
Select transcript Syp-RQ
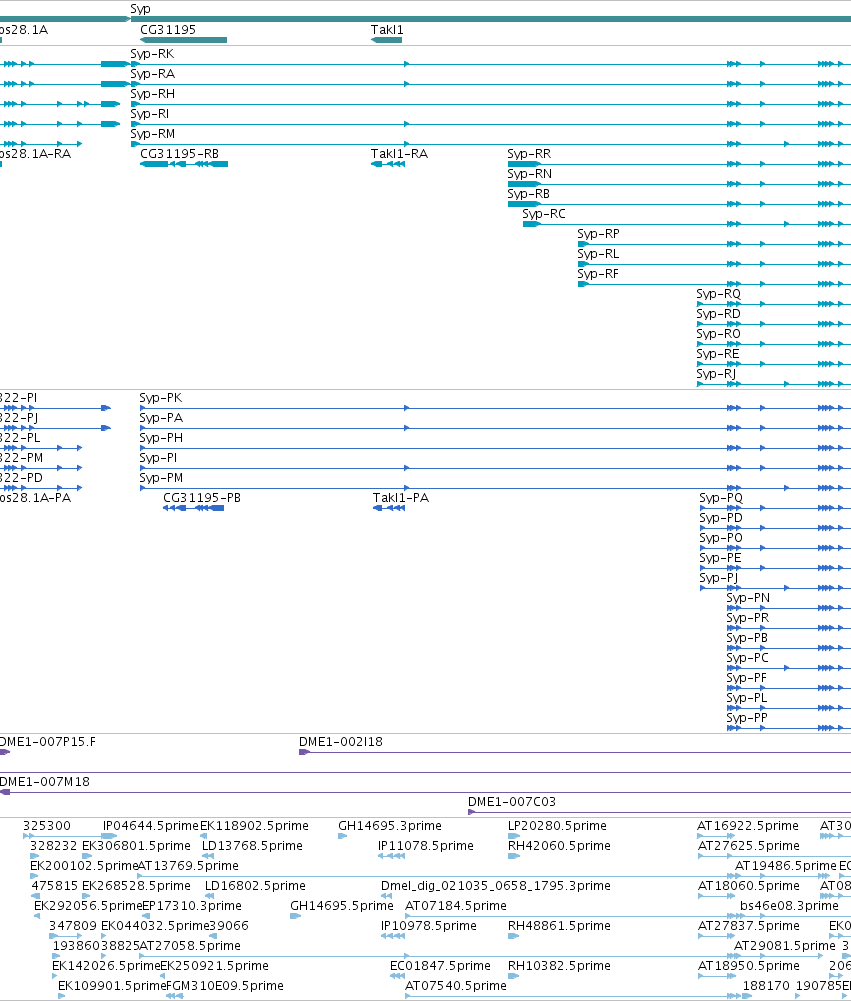coord(718,294)
